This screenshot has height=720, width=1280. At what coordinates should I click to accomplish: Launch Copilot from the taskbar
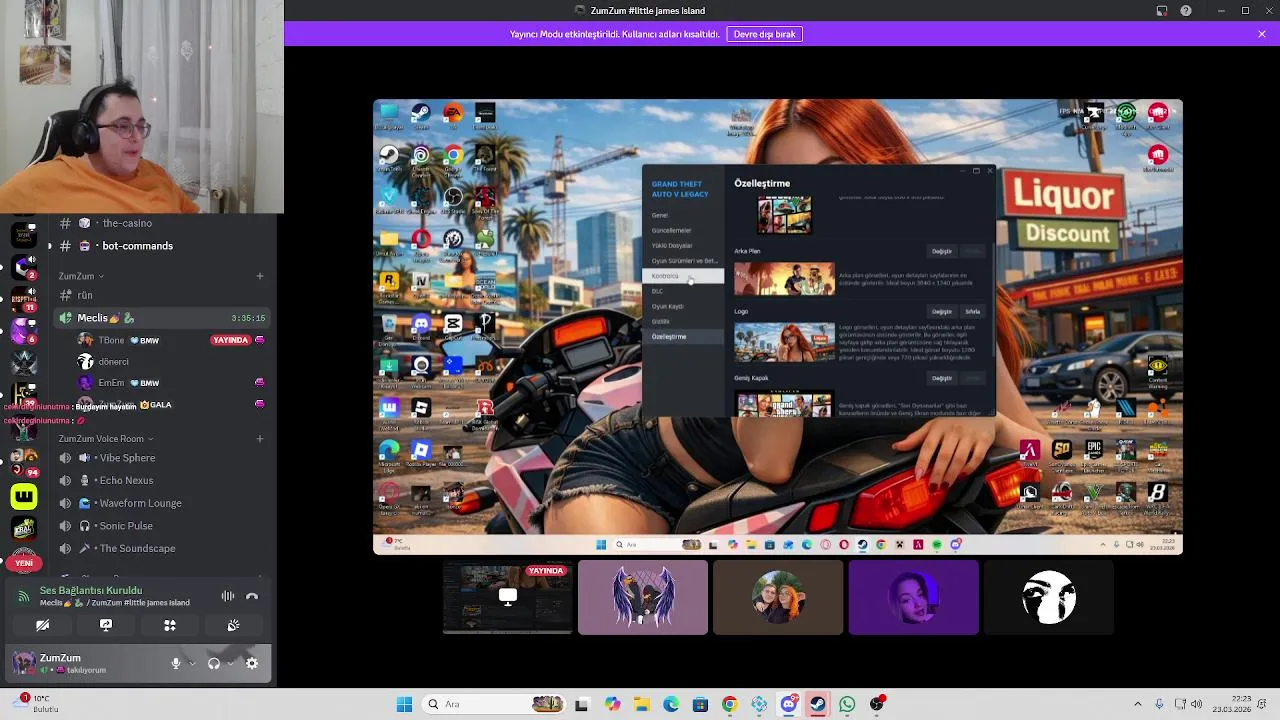pos(612,704)
